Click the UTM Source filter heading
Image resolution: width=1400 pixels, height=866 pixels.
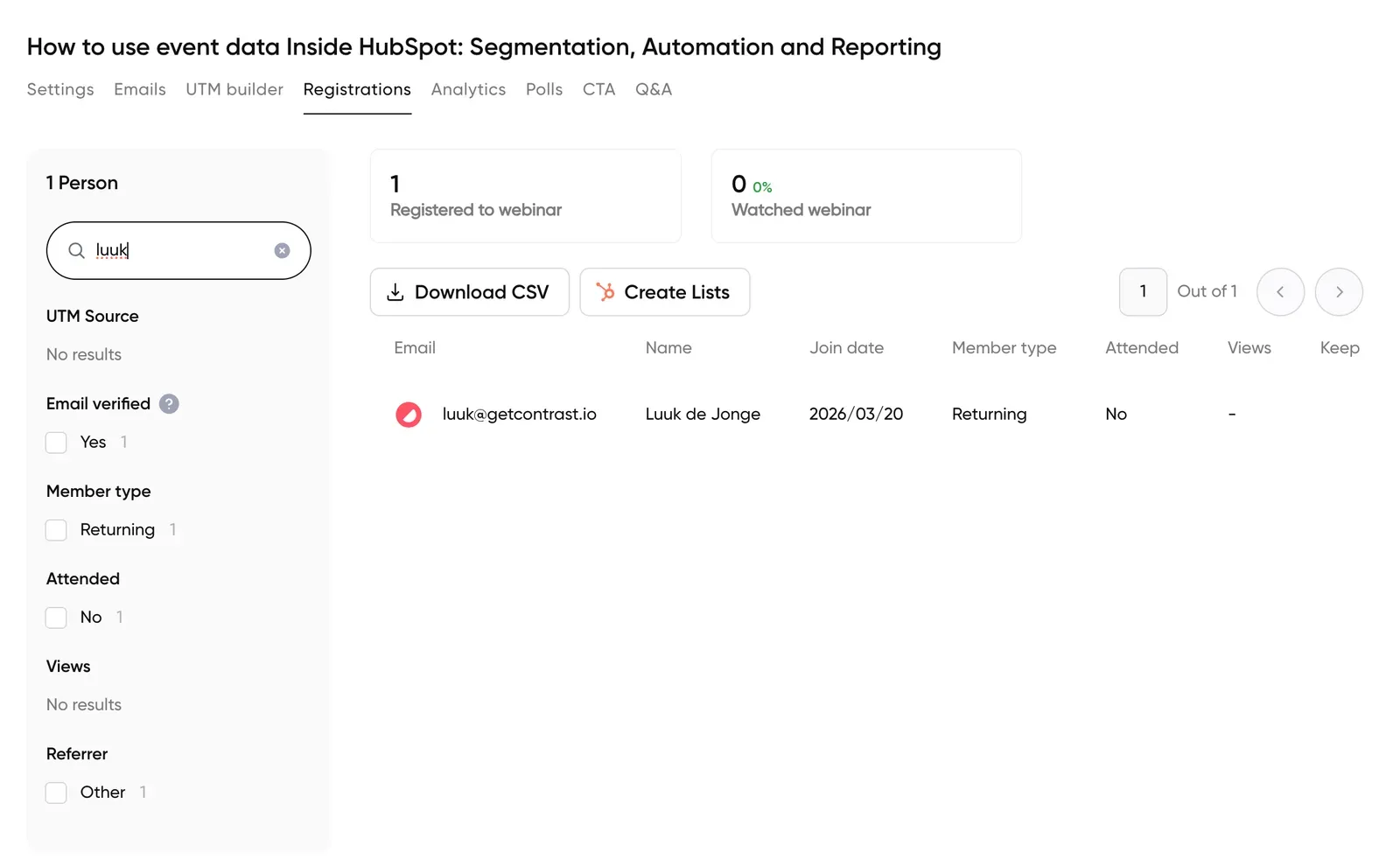(x=93, y=317)
